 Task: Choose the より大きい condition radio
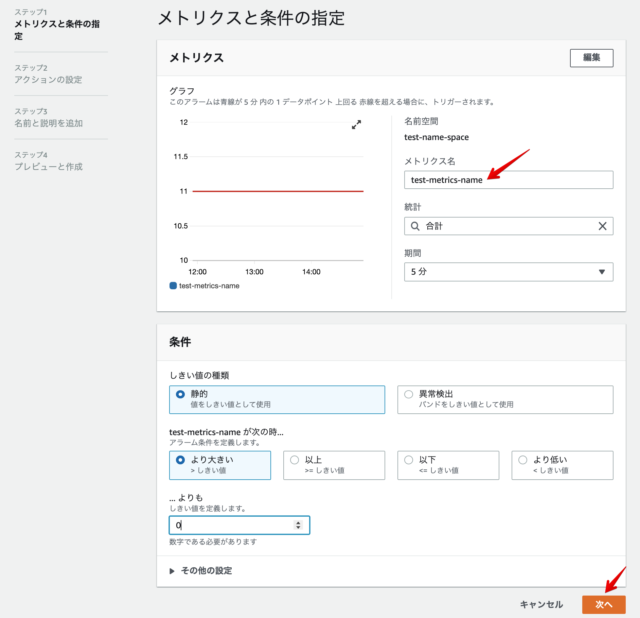(180, 460)
